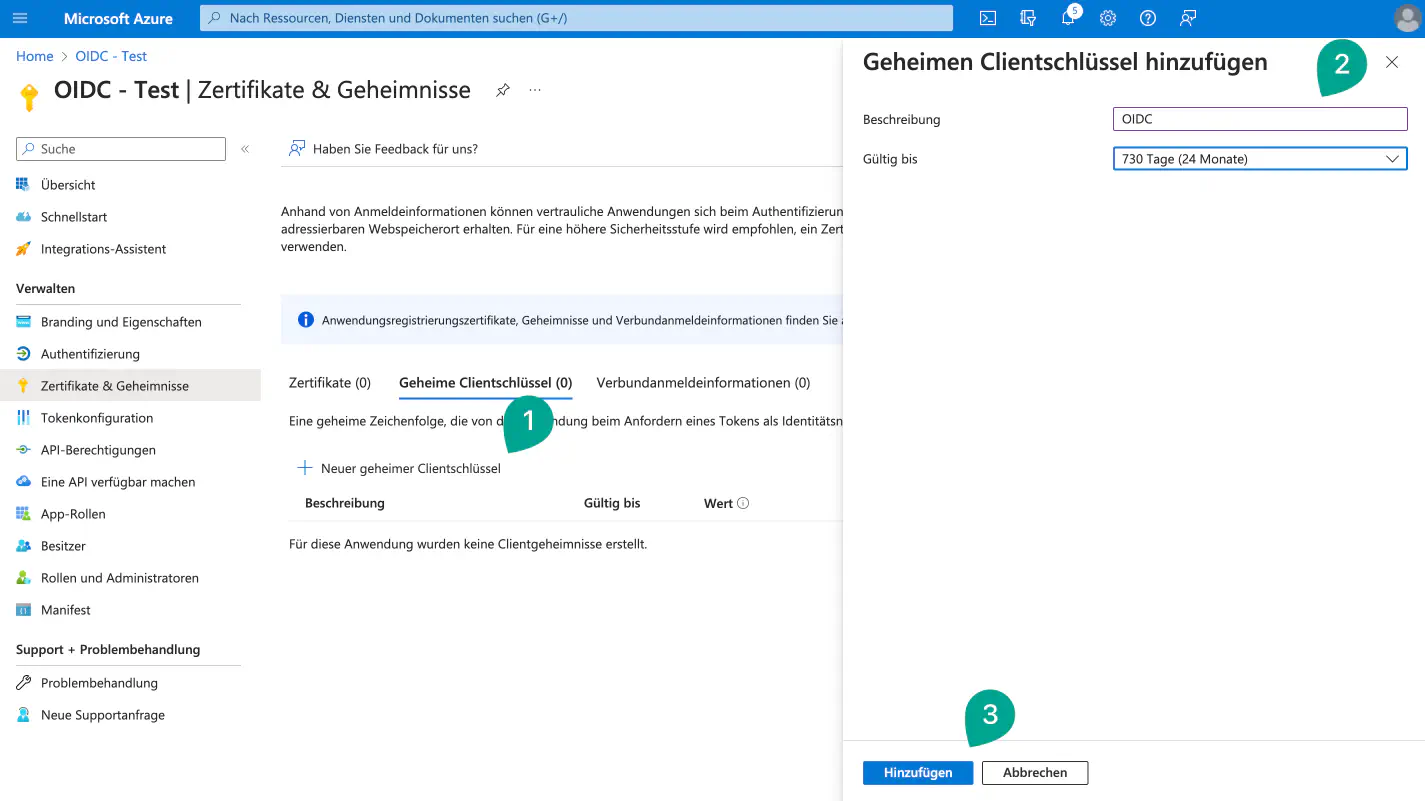Pin the Zertifikate & Geheimnisse blade

coord(503,90)
